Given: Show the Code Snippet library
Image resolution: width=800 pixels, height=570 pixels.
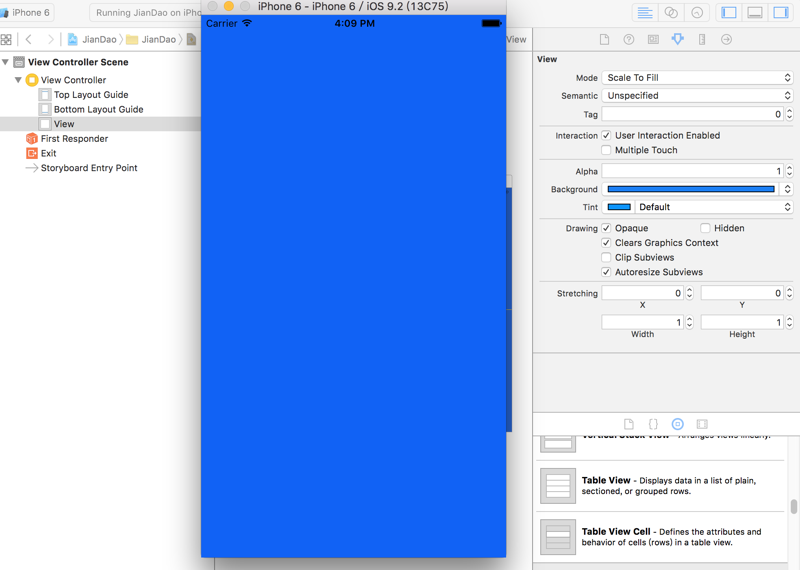Looking at the screenshot, I should (x=653, y=424).
